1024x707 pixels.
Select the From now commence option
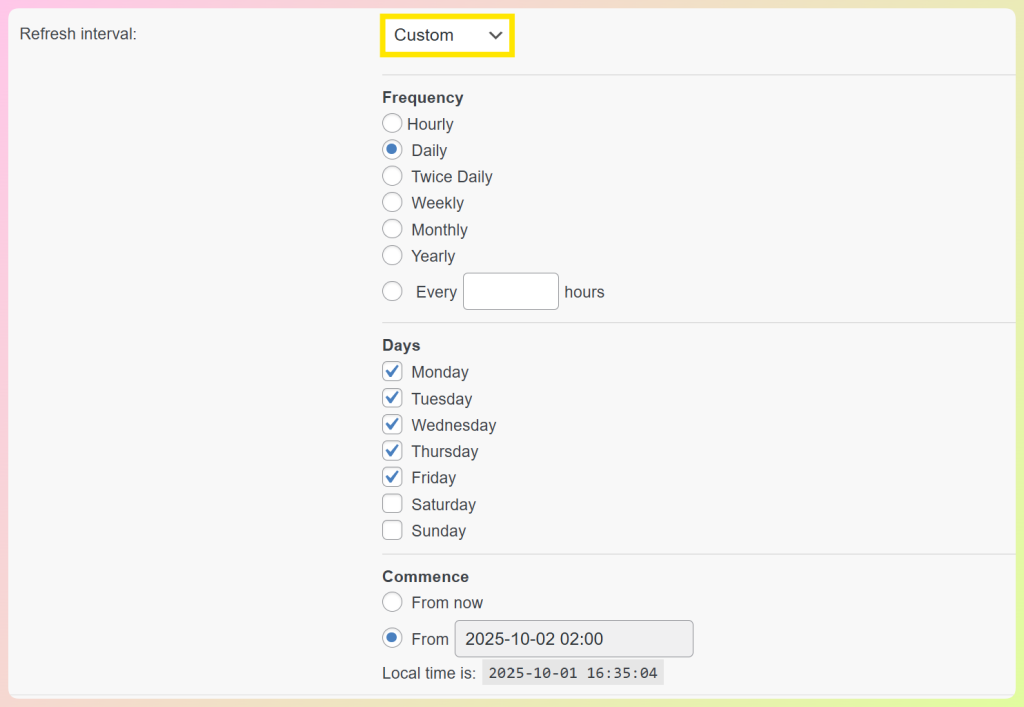tap(392, 602)
